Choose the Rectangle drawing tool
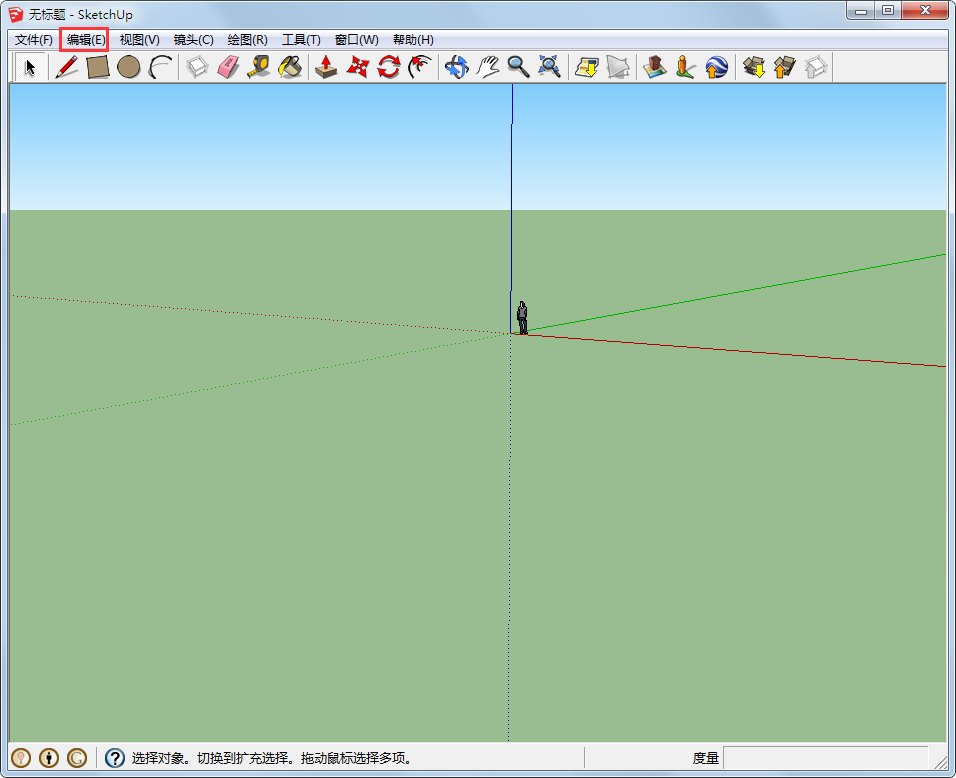 pyautogui.click(x=97, y=67)
